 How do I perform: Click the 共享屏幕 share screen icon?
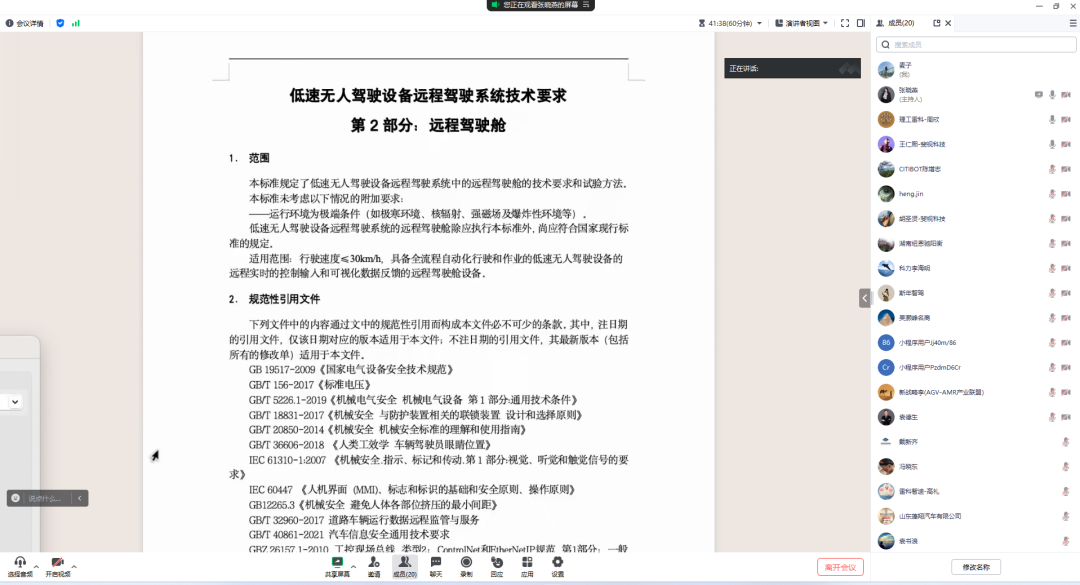337,564
